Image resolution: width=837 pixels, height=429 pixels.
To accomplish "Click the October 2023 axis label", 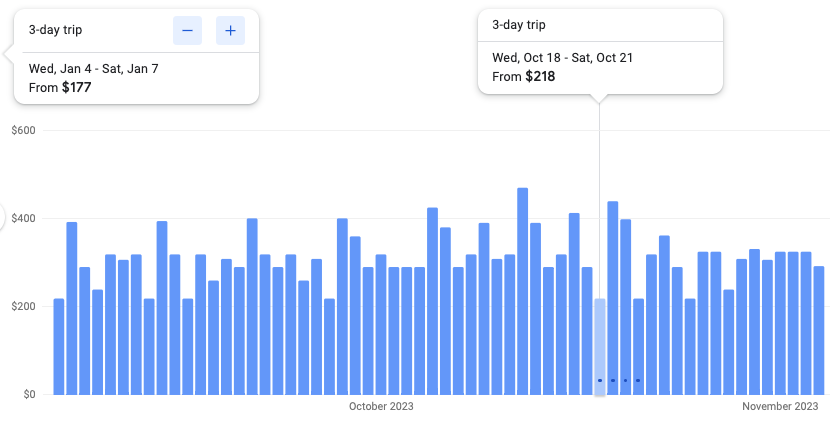I will [381, 407].
